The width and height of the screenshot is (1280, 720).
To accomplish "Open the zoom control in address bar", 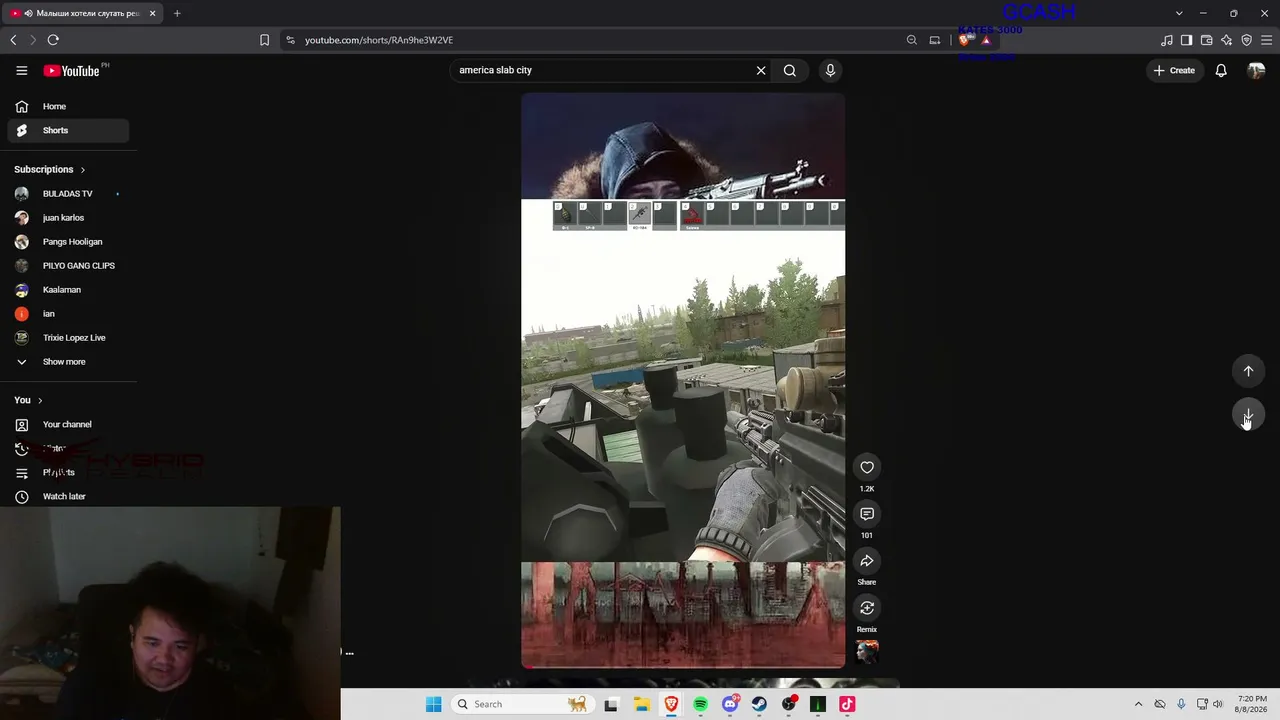I will point(911,40).
